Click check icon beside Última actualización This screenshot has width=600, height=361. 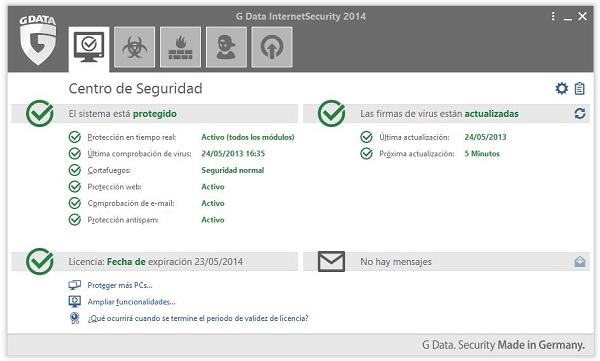[x=367, y=137]
